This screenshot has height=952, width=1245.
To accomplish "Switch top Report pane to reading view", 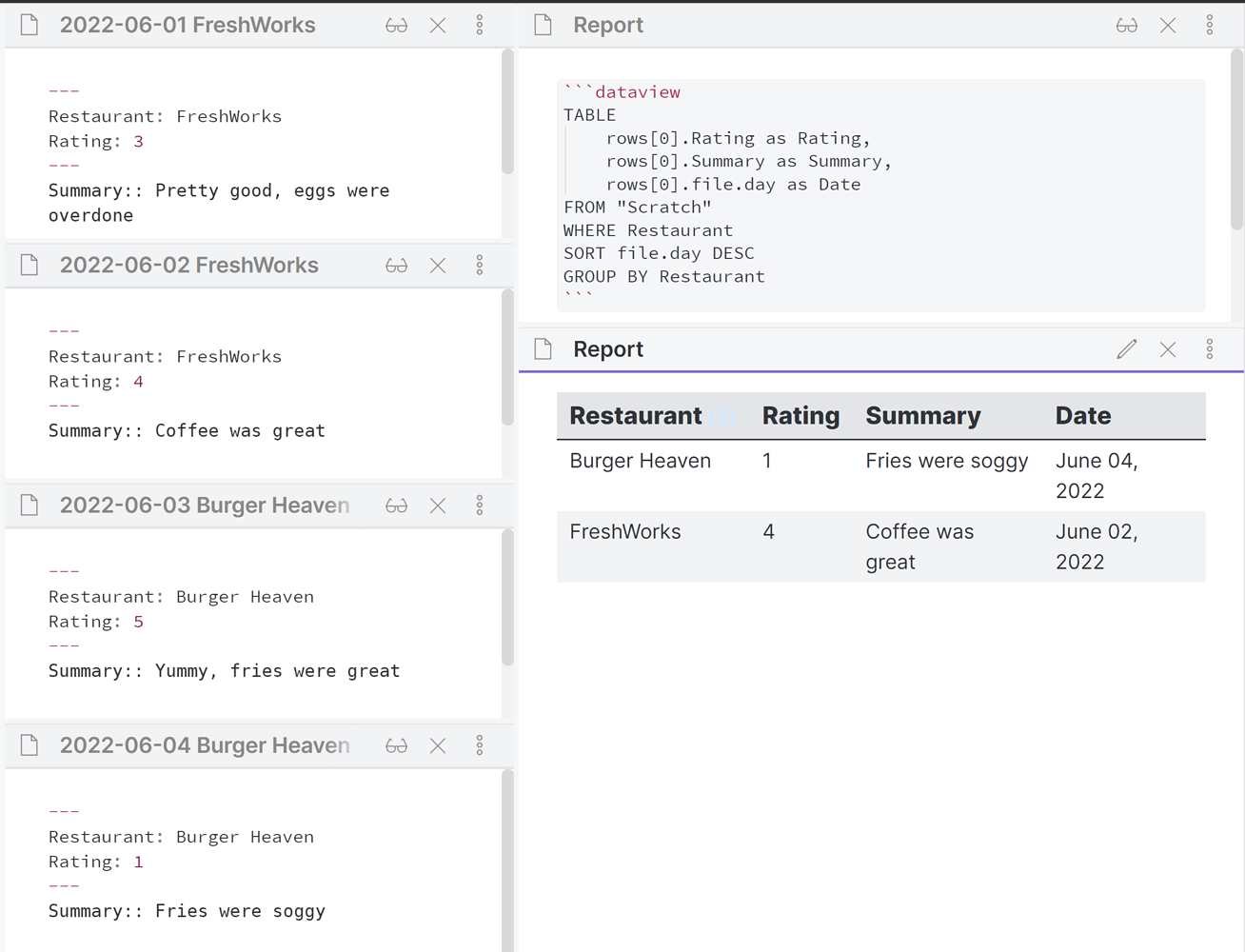I will 1126,26.
